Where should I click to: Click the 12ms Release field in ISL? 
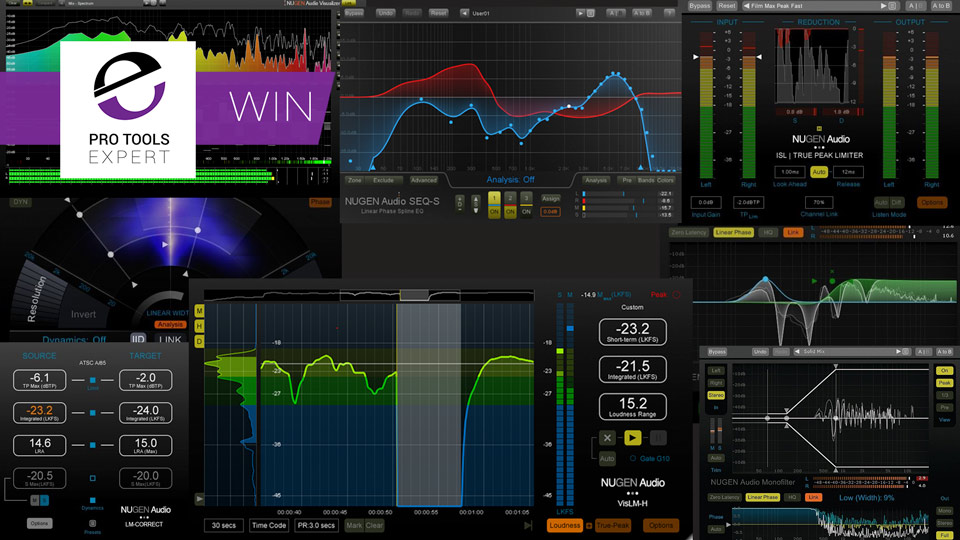(848, 172)
